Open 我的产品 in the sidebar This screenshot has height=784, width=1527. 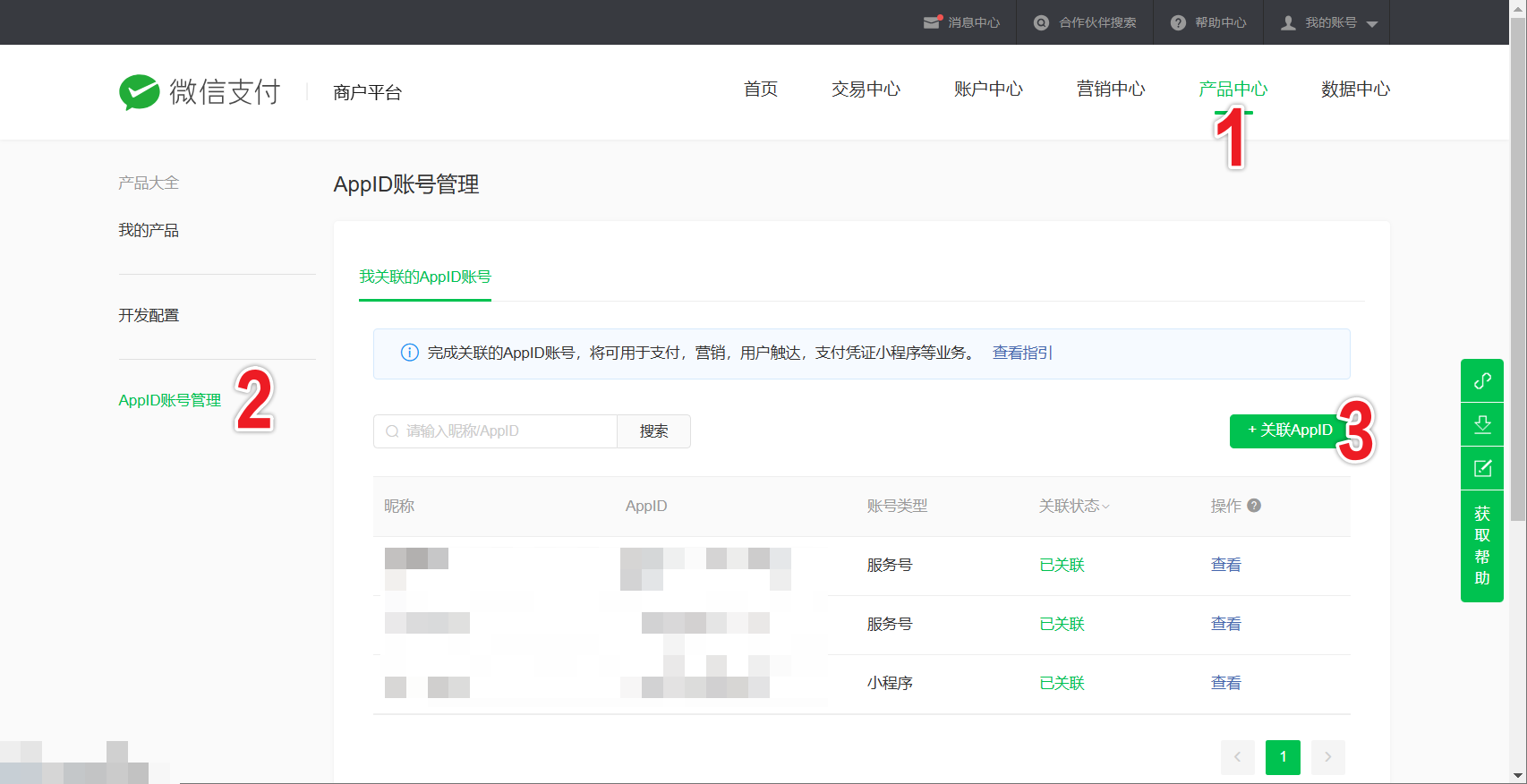click(149, 230)
